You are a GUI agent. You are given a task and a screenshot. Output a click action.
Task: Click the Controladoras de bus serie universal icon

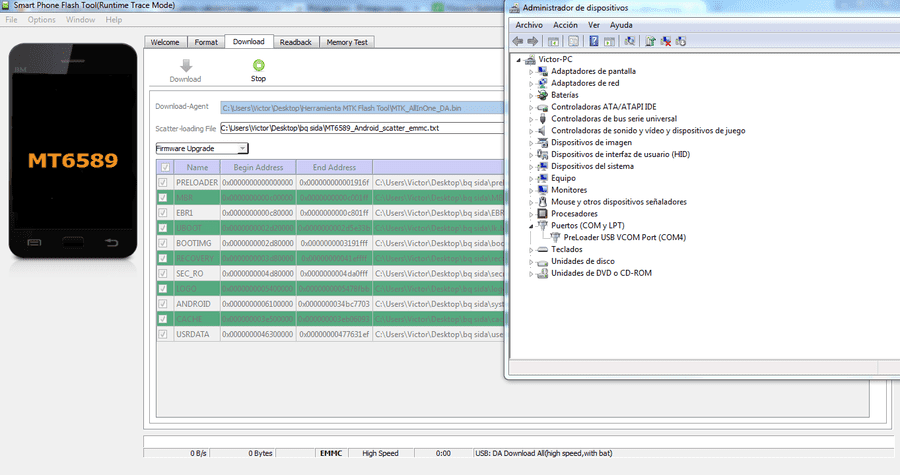click(x=542, y=119)
